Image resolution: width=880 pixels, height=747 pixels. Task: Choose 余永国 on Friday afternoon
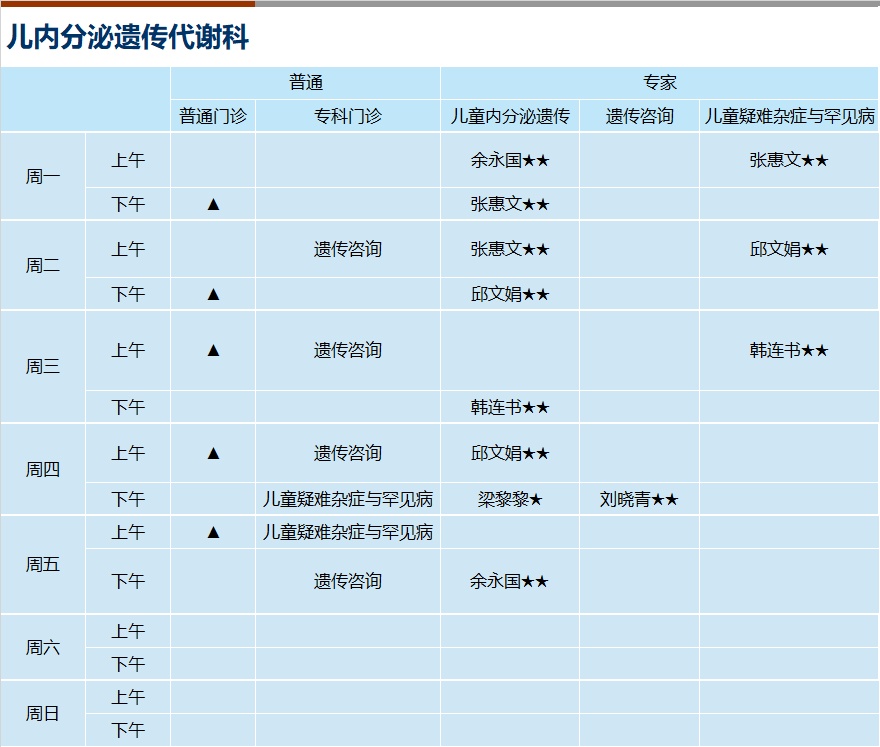(x=509, y=581)
